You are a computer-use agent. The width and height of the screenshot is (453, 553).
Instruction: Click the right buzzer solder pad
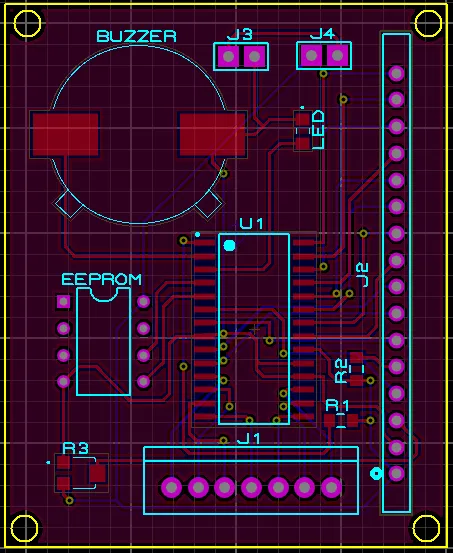212,134
